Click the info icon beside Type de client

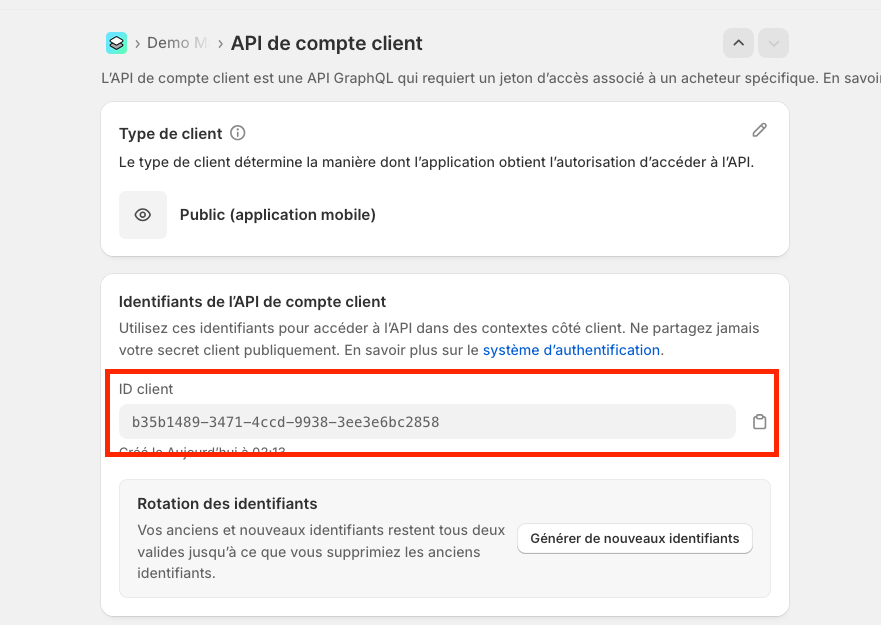pyautogui.click(x=238, y=133)
